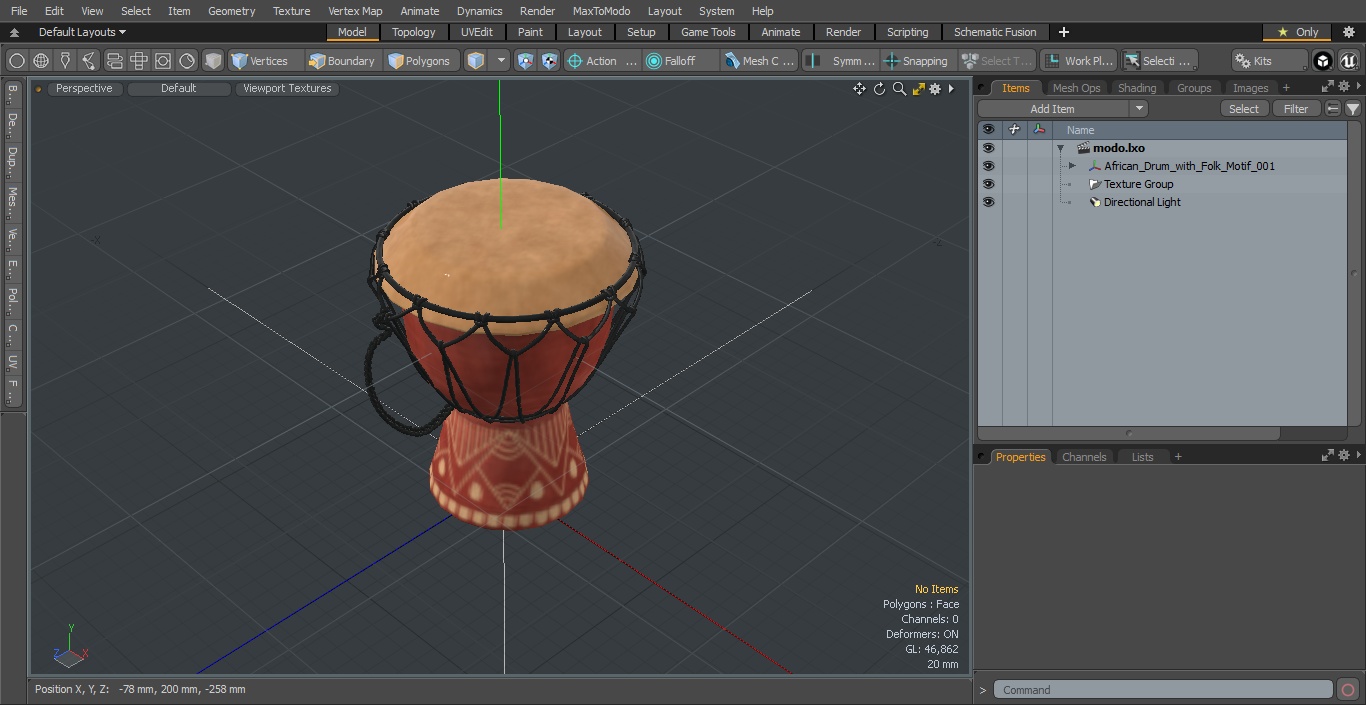The height and width of the screenshot is (705, 1366).
Task: Add a new layout tab with plus
Action: pos(1063,32)
